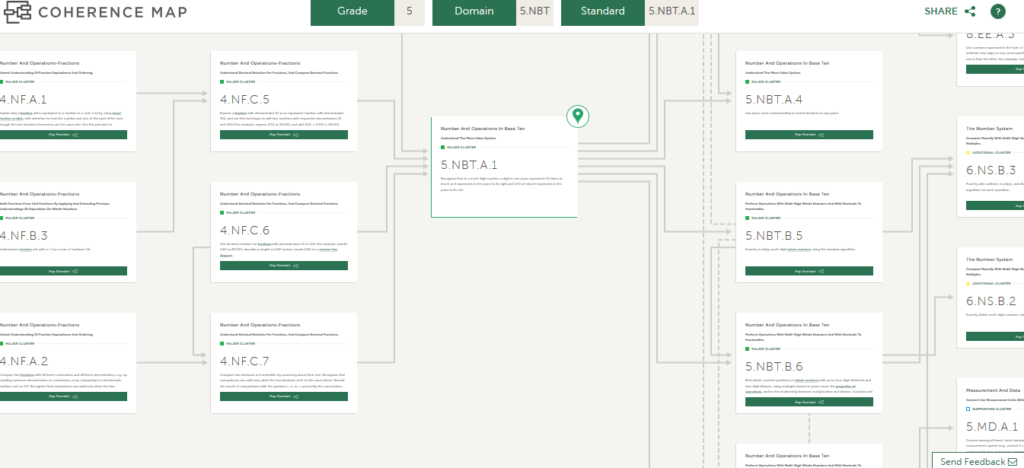Screen dimensions: 1024x468
Task: Click the Coherence Map logo icon
Action: click(x=16, y=12)
